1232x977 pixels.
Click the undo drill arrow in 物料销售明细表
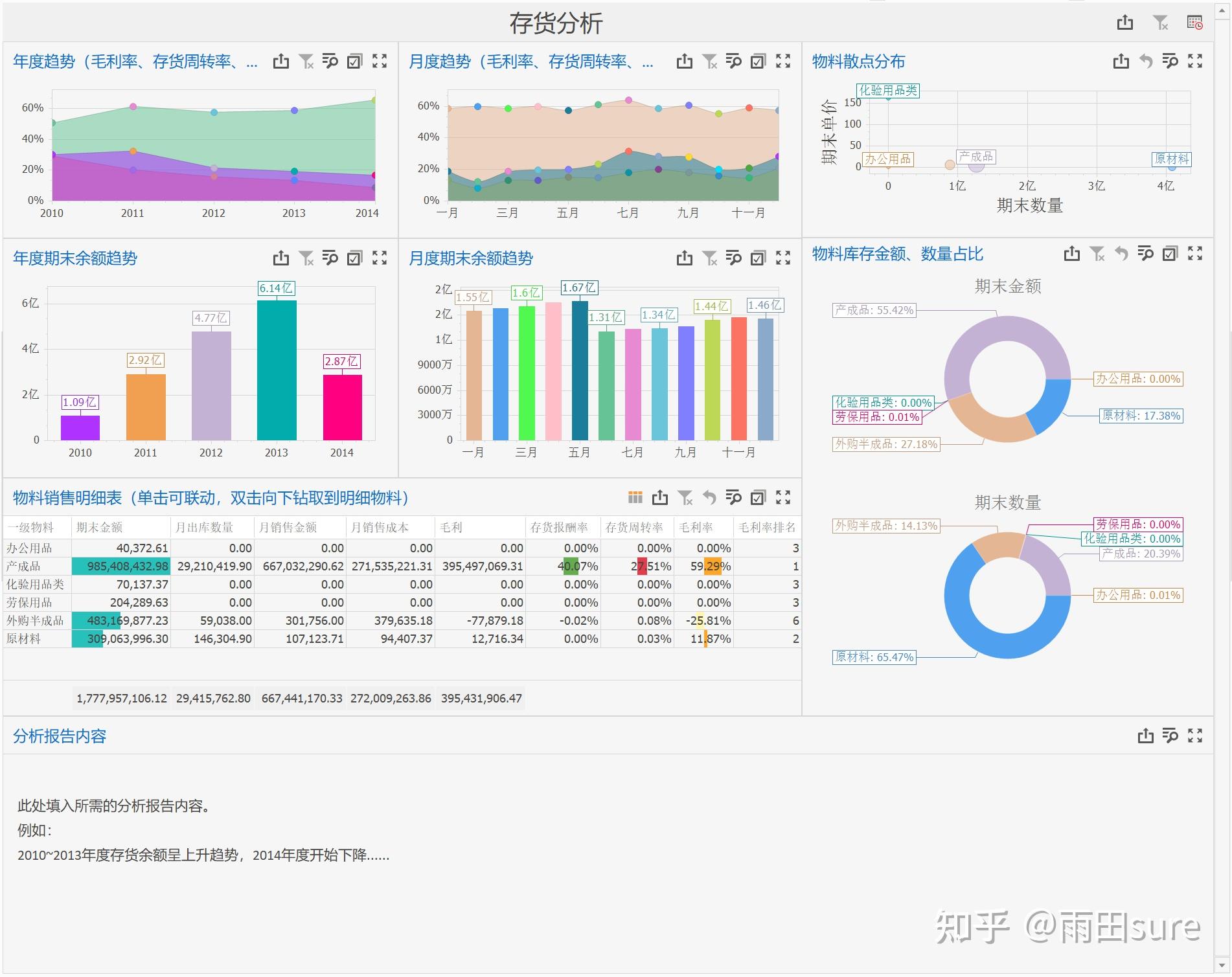click(709, 498)
